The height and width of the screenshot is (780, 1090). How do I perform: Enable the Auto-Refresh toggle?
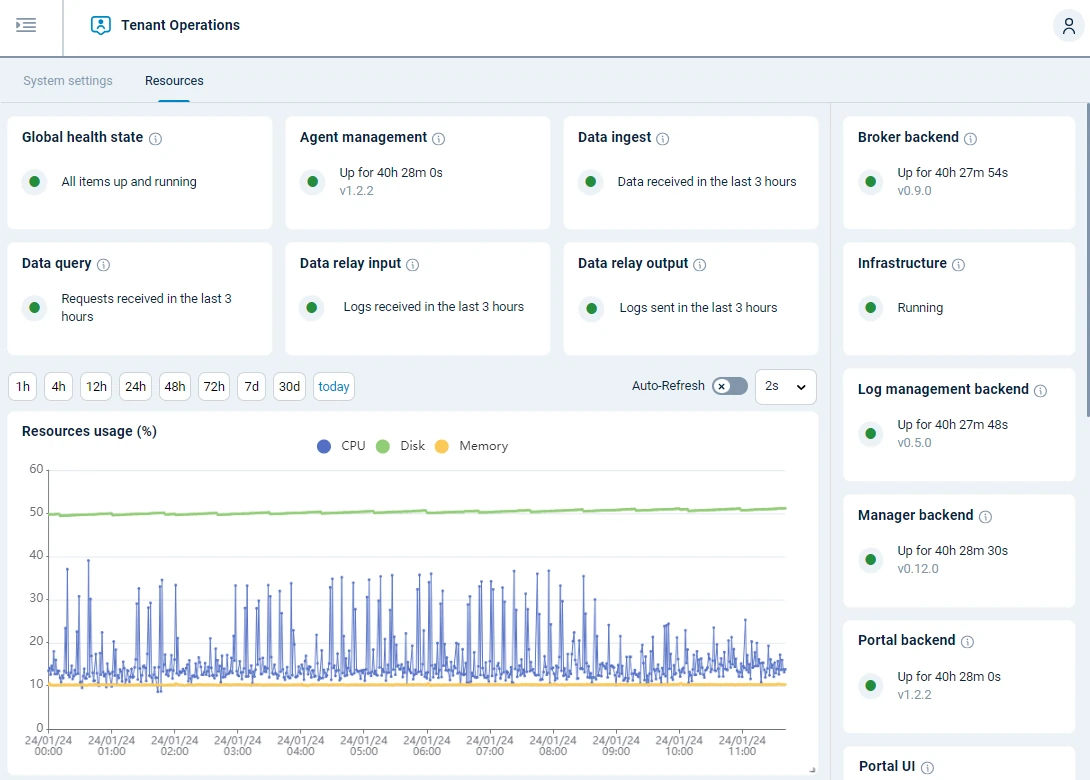pos(729,386)
